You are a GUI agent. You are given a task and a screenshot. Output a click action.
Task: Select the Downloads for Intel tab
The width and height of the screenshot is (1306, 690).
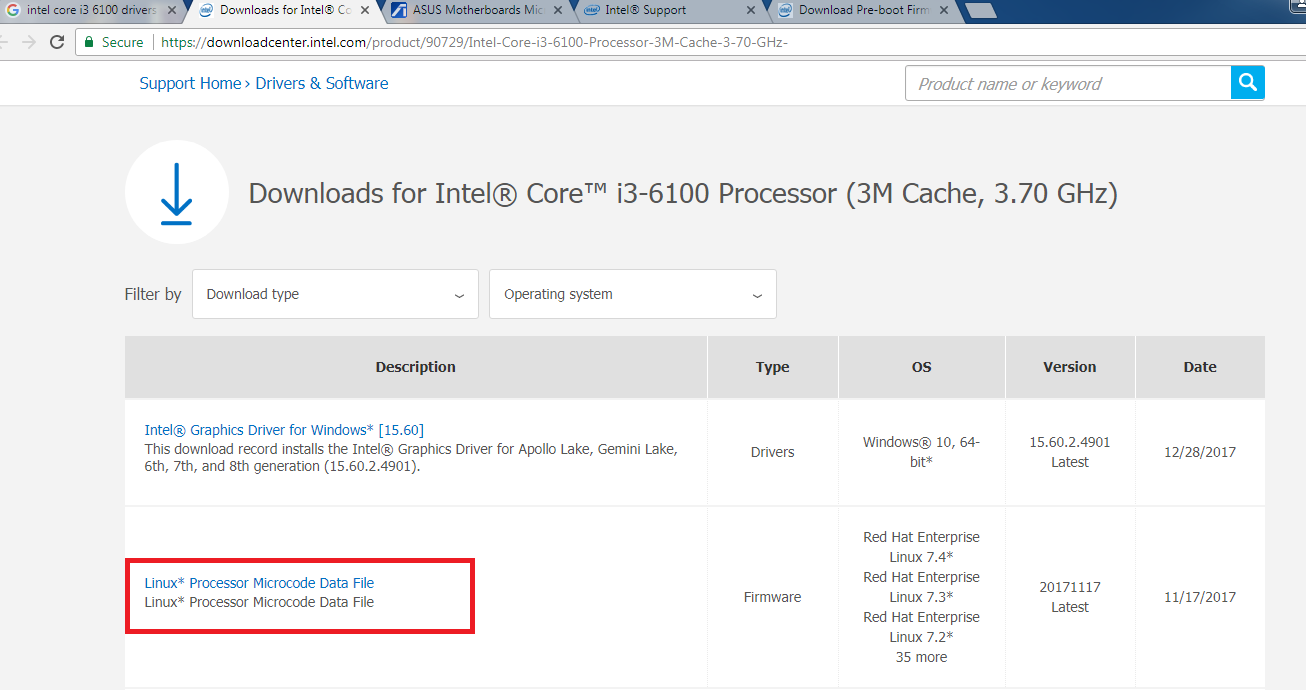tap(283, 10)
